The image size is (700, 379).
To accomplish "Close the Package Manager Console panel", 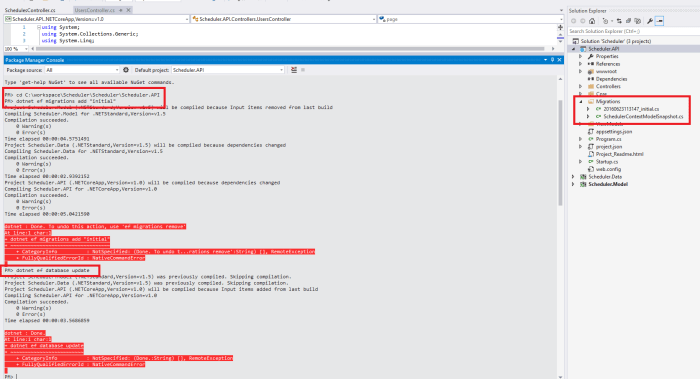I will click(559, 60).
